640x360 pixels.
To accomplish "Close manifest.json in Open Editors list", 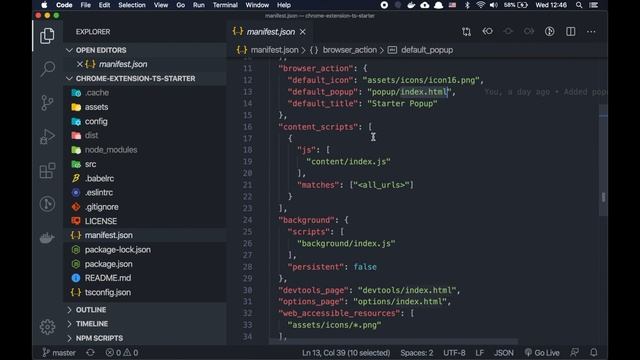I will pyautogui.click(x=80, y=64).
